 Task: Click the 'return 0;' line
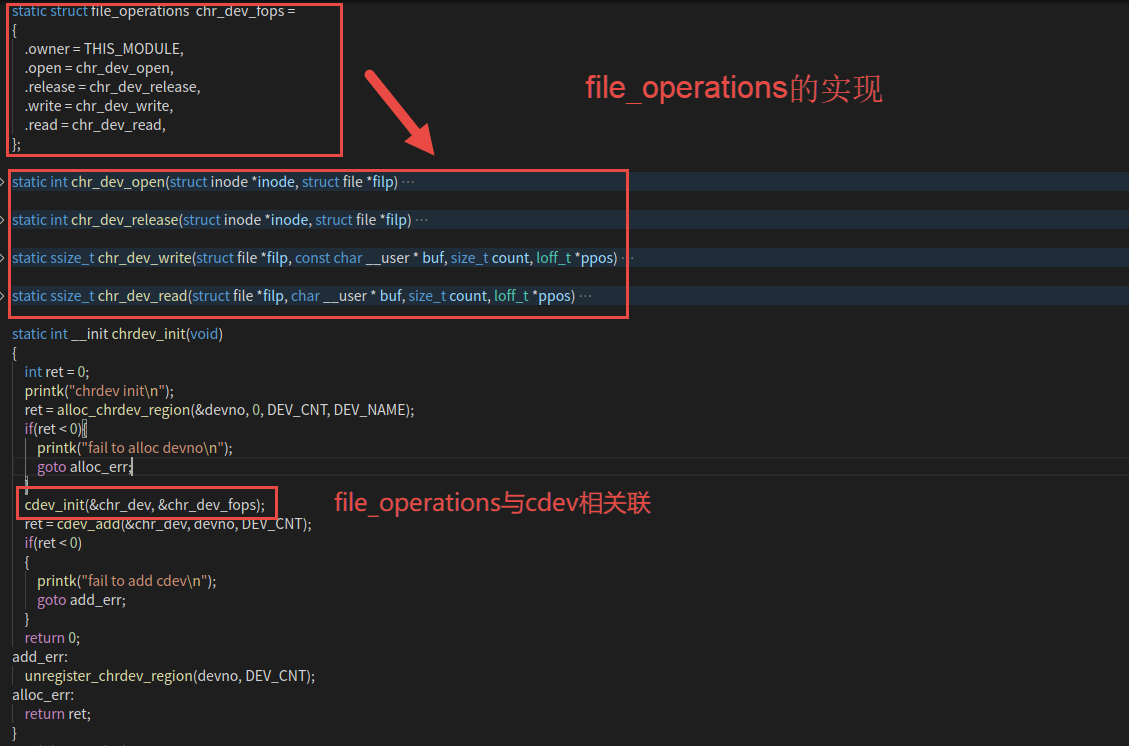tap(52, 638)
